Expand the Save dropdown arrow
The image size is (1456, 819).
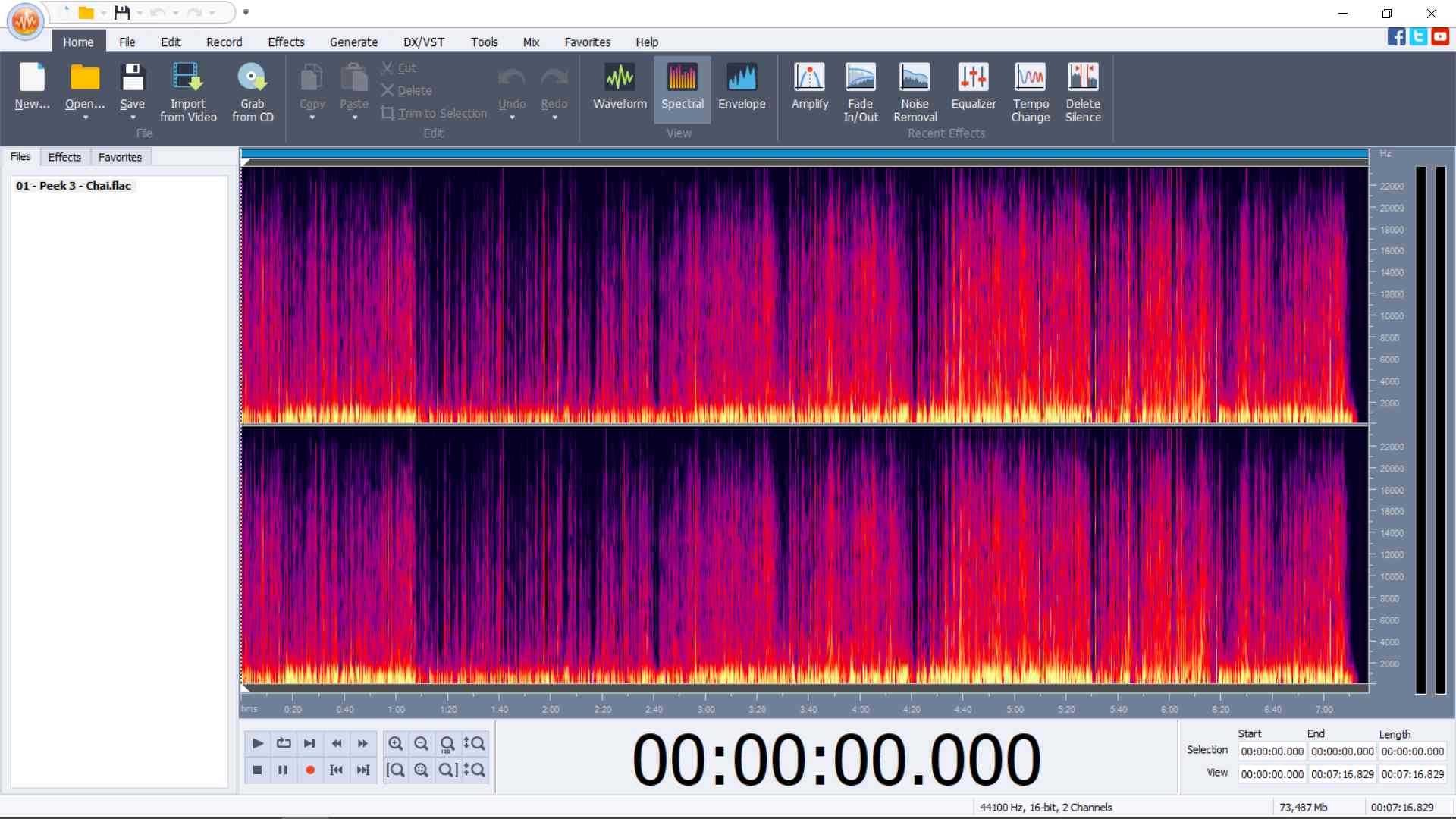click(133, 118)
